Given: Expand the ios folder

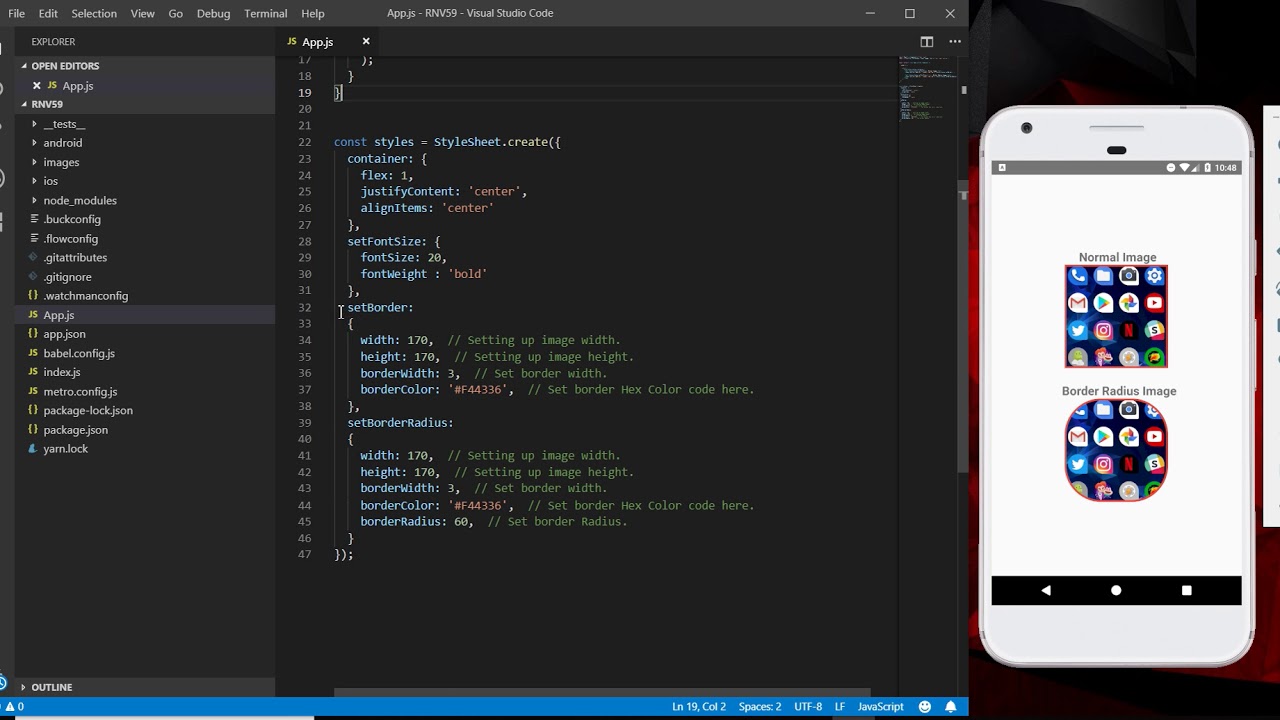Looking at the screenshot, I should point(50,181).
